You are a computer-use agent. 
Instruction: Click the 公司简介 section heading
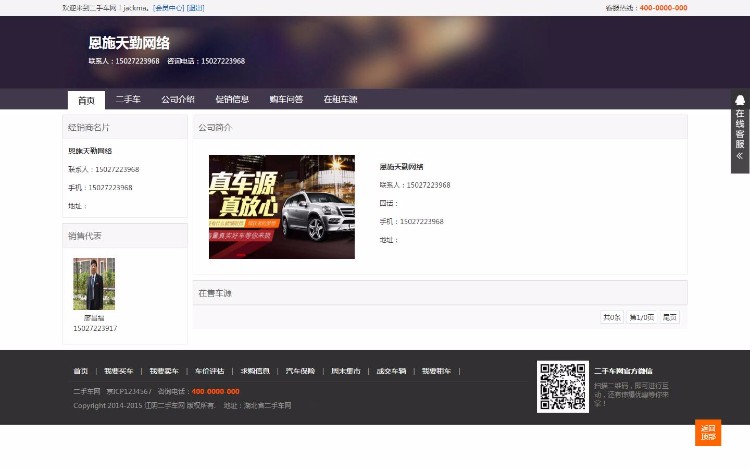(x=215, y=128)
